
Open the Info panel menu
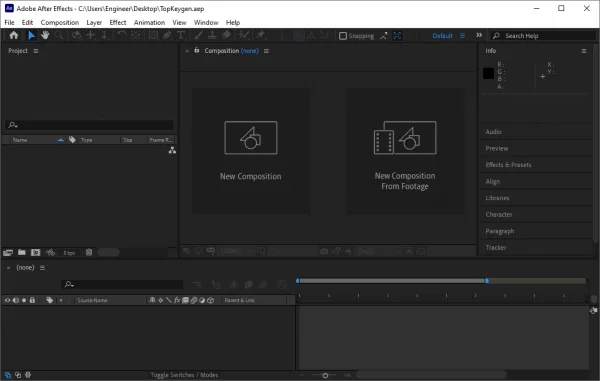click(584, 51)
